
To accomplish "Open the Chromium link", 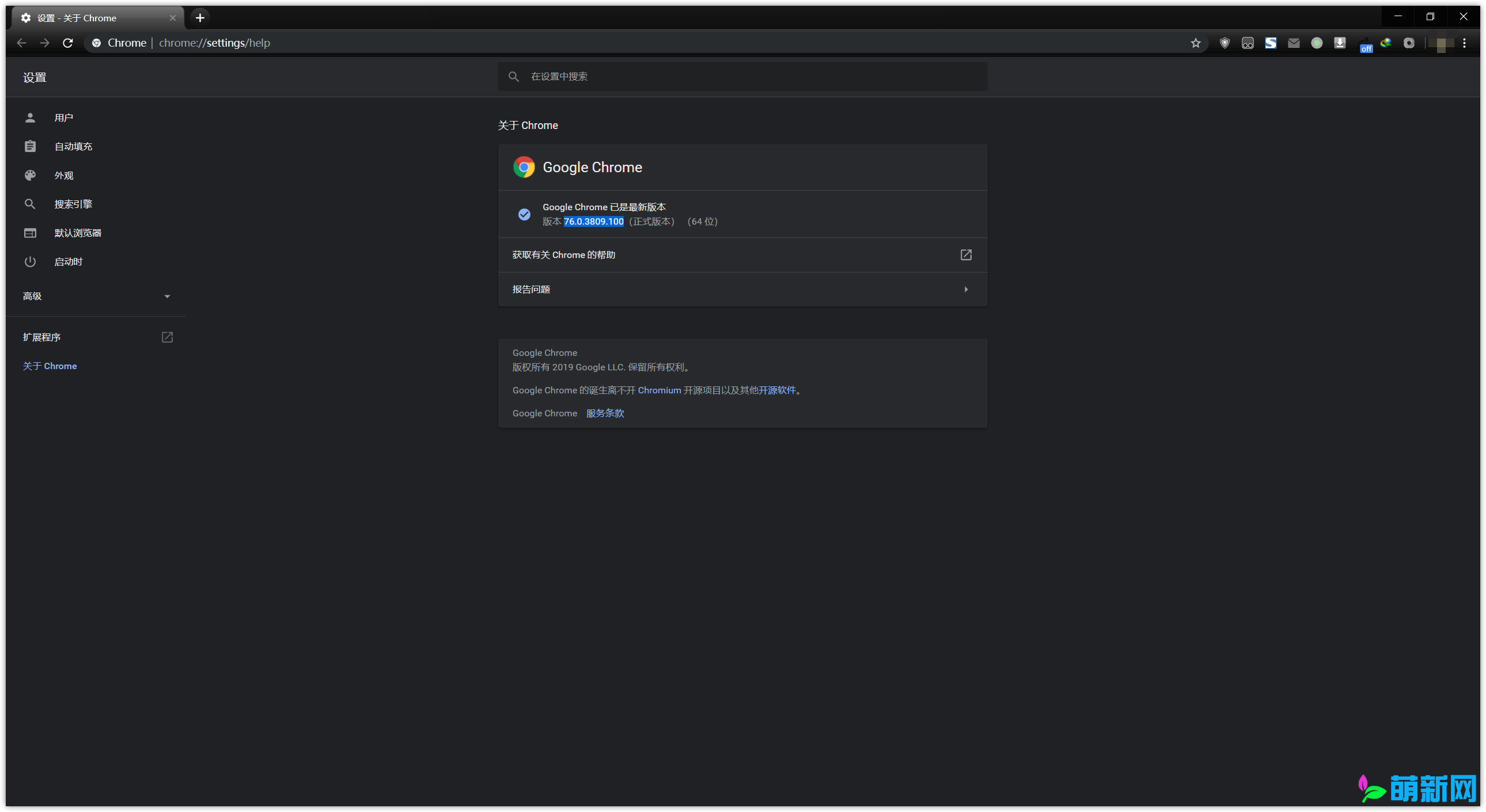I will point(659,390).
